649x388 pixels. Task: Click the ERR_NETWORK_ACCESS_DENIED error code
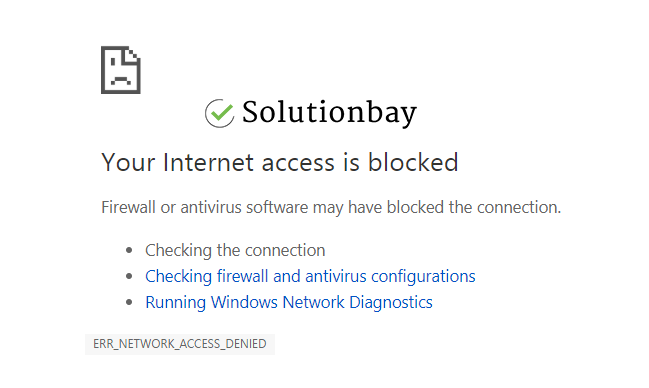[x=180, y=344]
